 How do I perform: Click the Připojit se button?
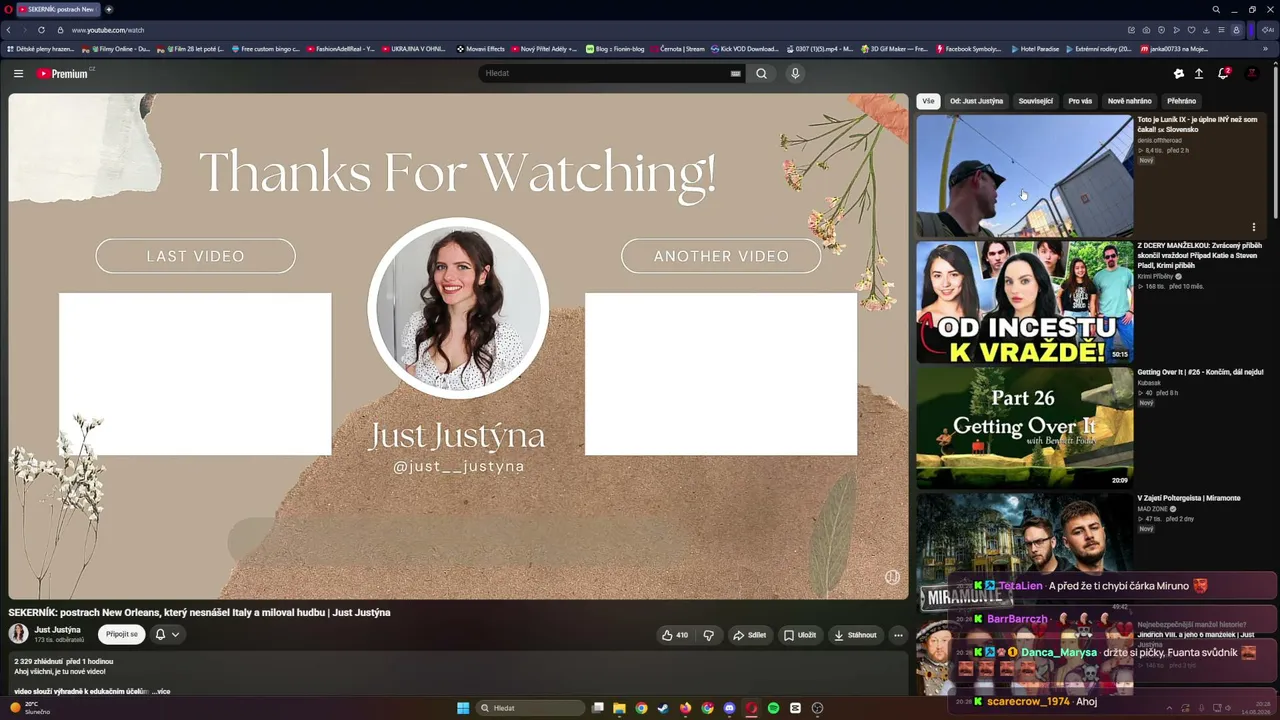click(x=122, y=634)
